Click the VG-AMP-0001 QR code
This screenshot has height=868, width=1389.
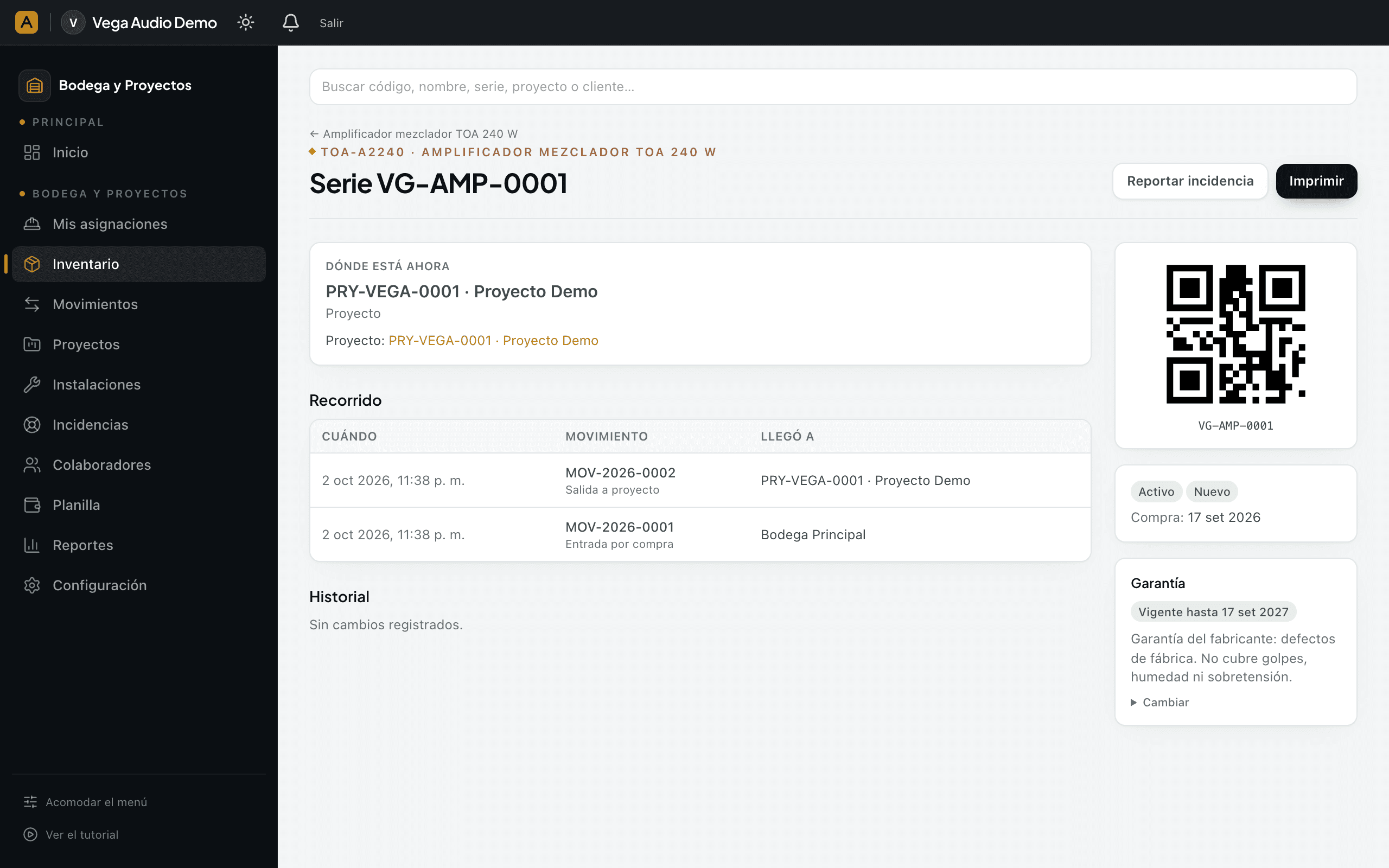(1236, 334)
